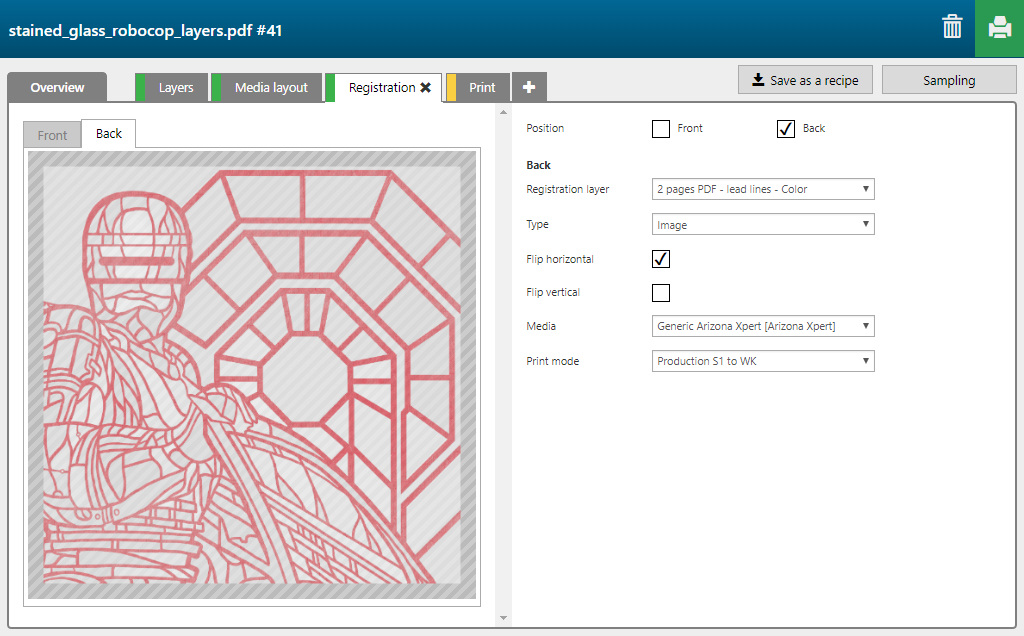Screen dimensions: 1024x636
Task: Open the Print mode dropdown
Action: [x=763, y=361]
